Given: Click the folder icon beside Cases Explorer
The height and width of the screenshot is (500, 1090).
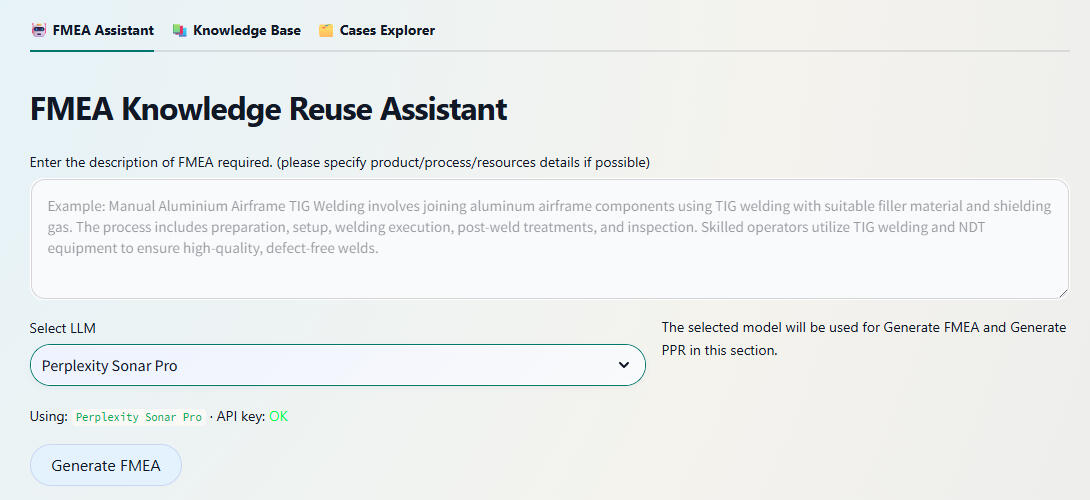Looking at the screenshot, I should coord(326,30).
